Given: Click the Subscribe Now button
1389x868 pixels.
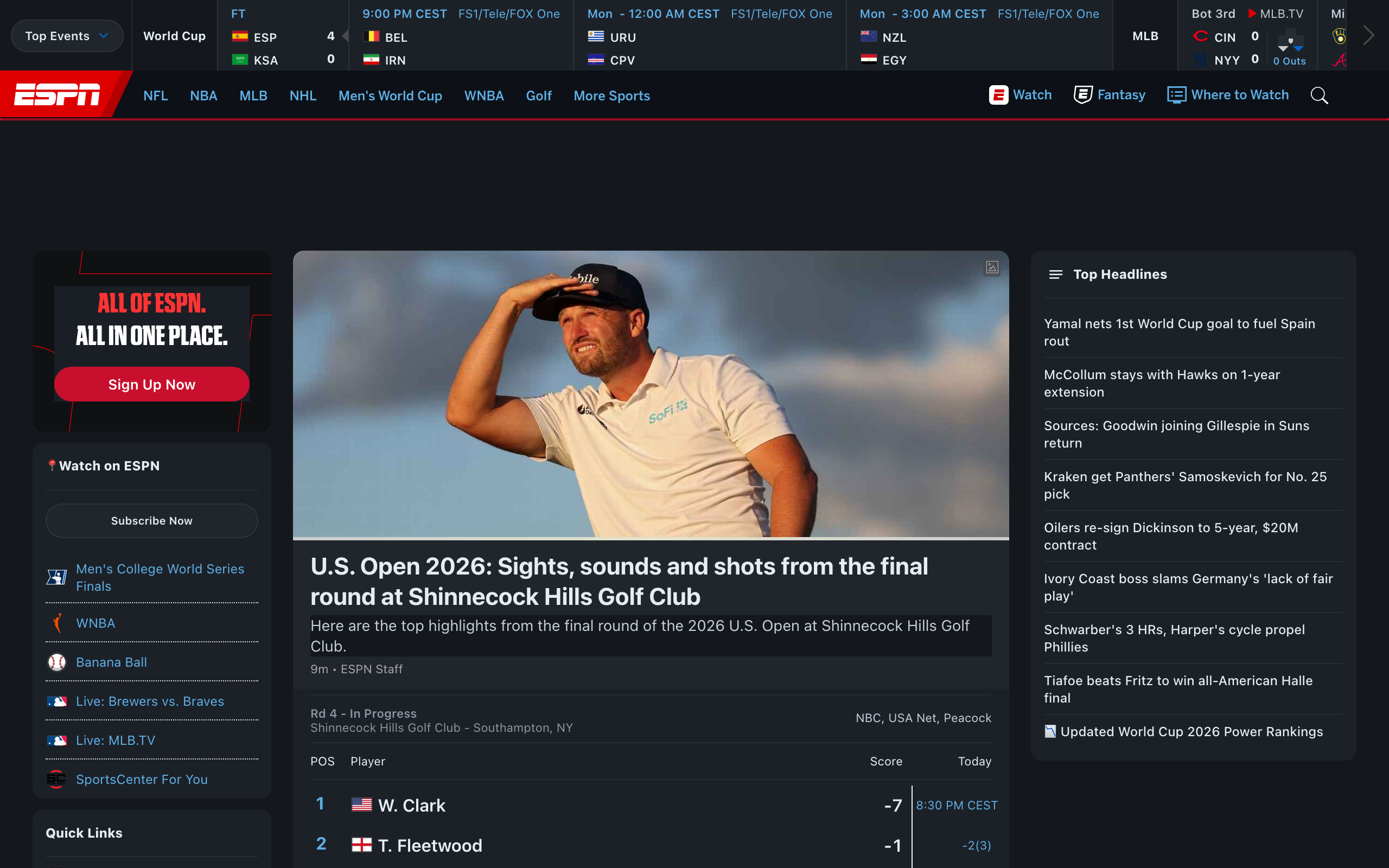Looking at the screenshot, I should 151,521.
